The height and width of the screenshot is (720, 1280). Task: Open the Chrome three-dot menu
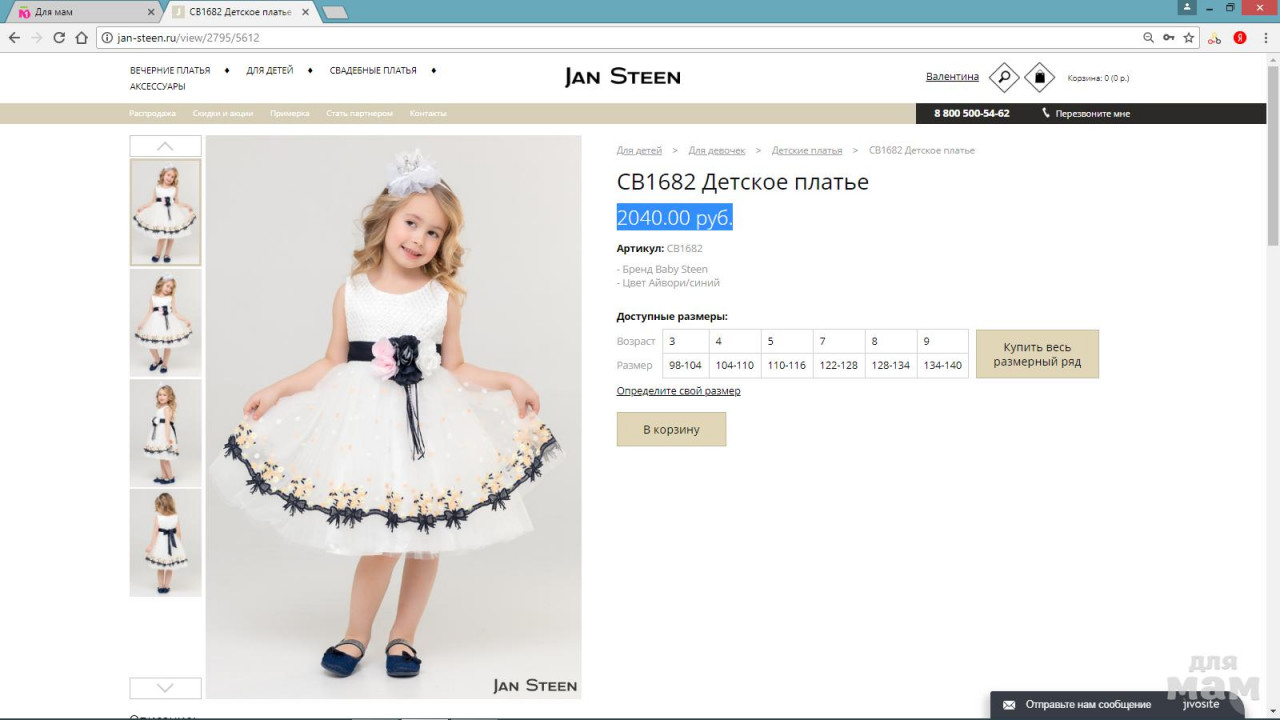[1265, 38]
